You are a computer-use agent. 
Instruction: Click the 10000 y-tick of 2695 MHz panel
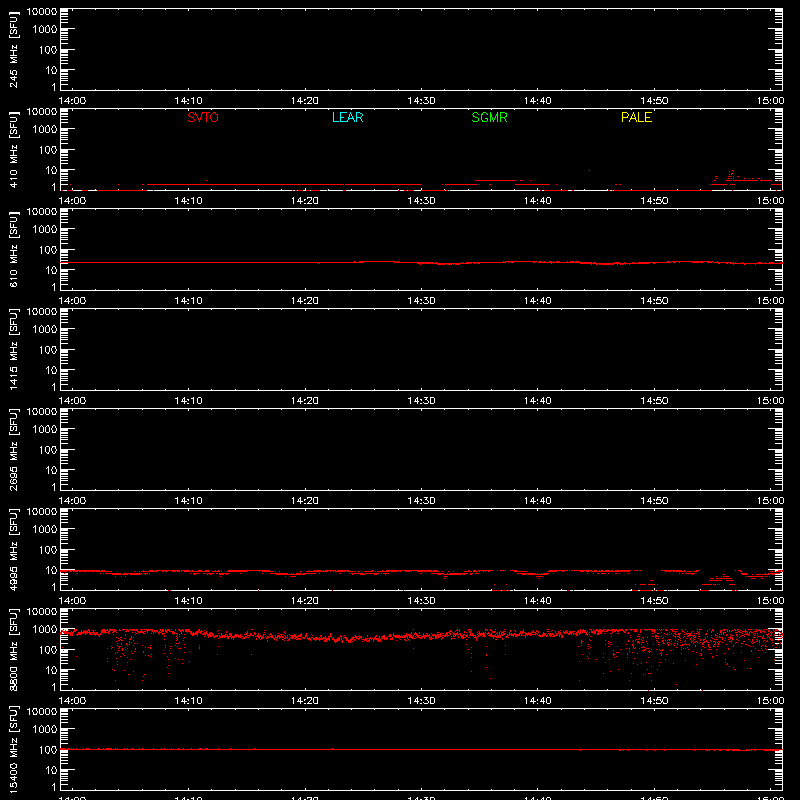(x=42, y=412)
